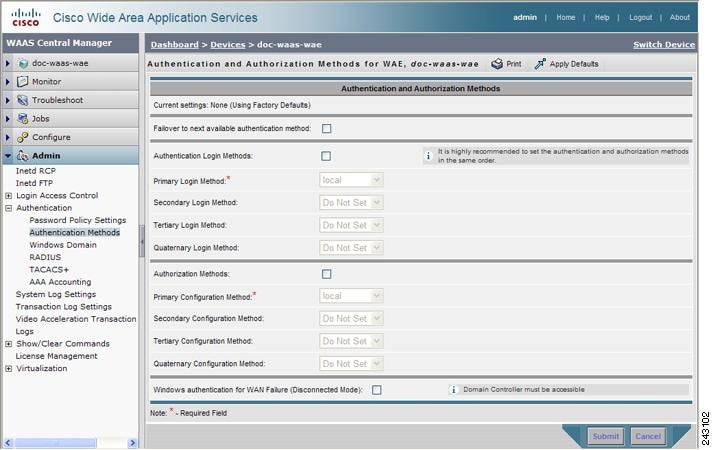
Task: Expand the doc-waas-wae menu arrow
Action: [8, 64]
